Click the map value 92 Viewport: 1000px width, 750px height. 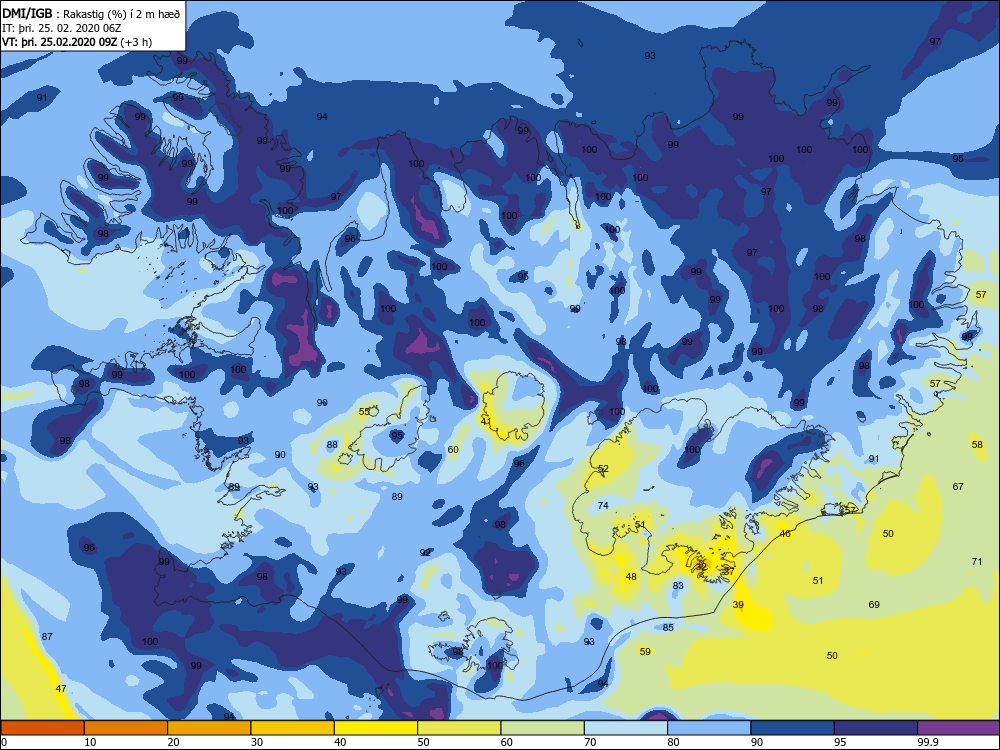[425, 552]
